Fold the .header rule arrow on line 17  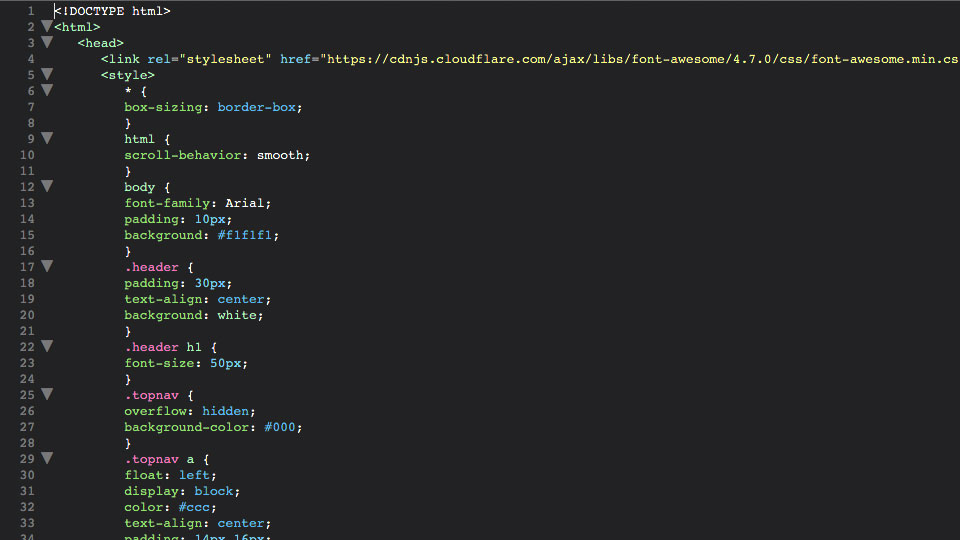[47, 266]
